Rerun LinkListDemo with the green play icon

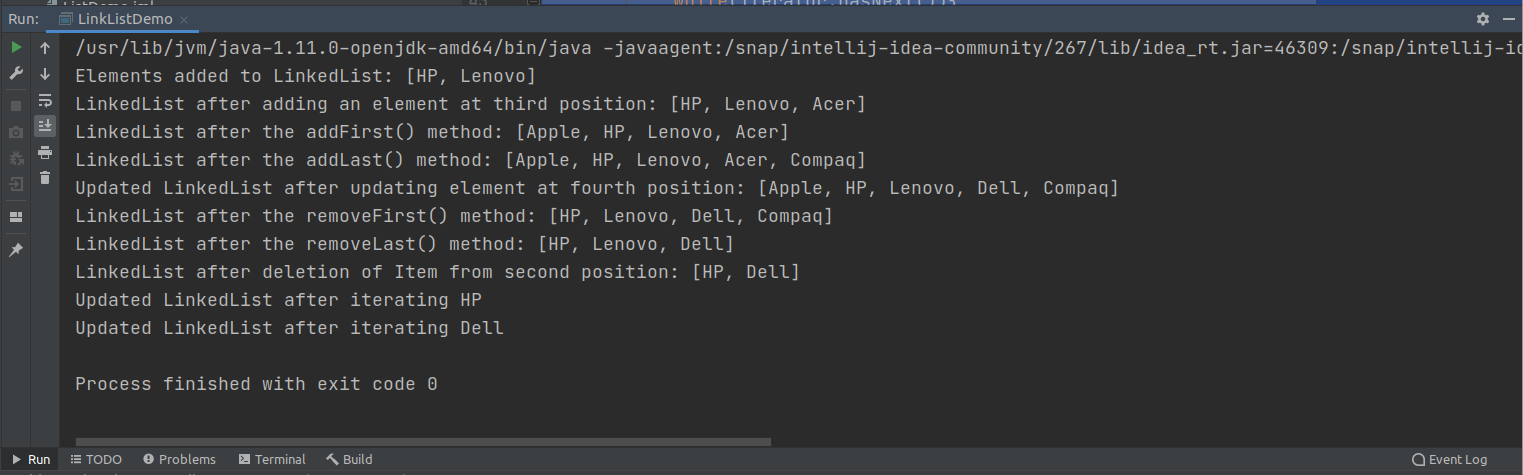tap(16, 48)
